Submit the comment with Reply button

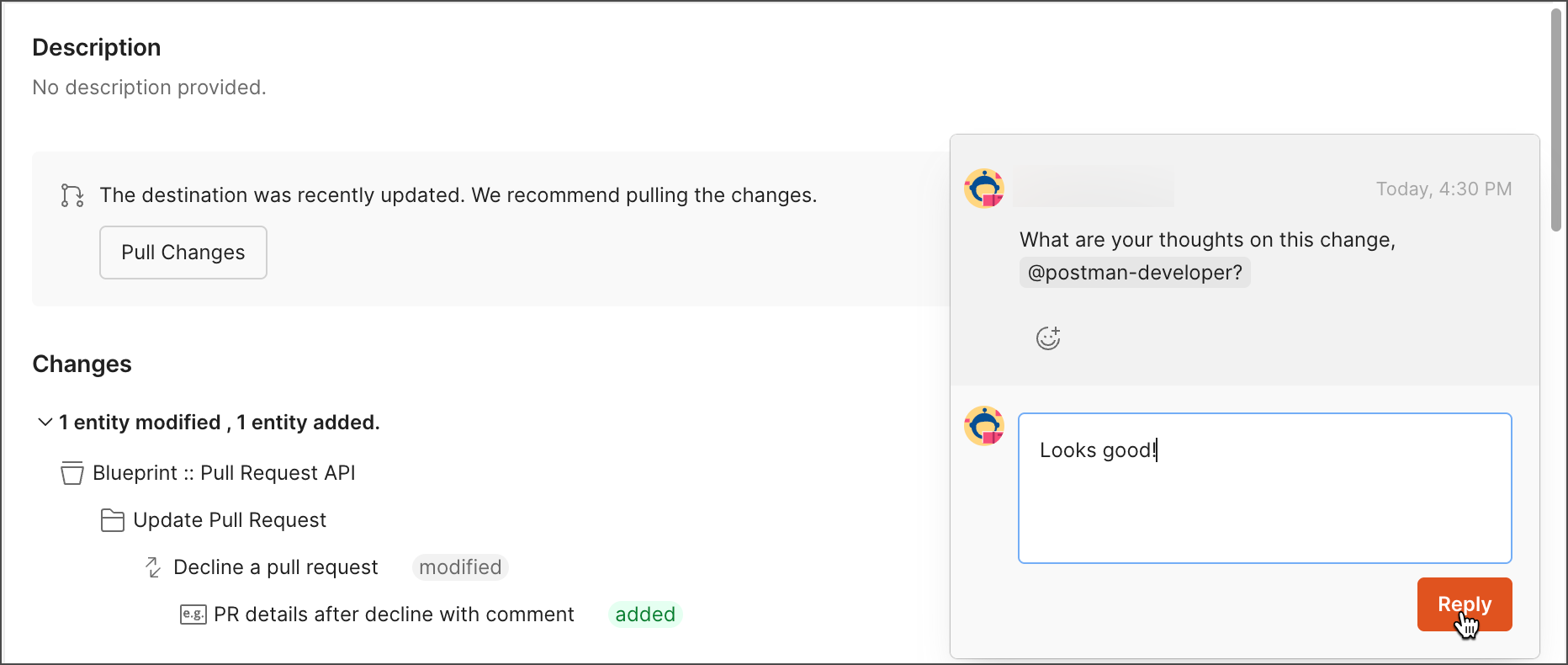1464,604
